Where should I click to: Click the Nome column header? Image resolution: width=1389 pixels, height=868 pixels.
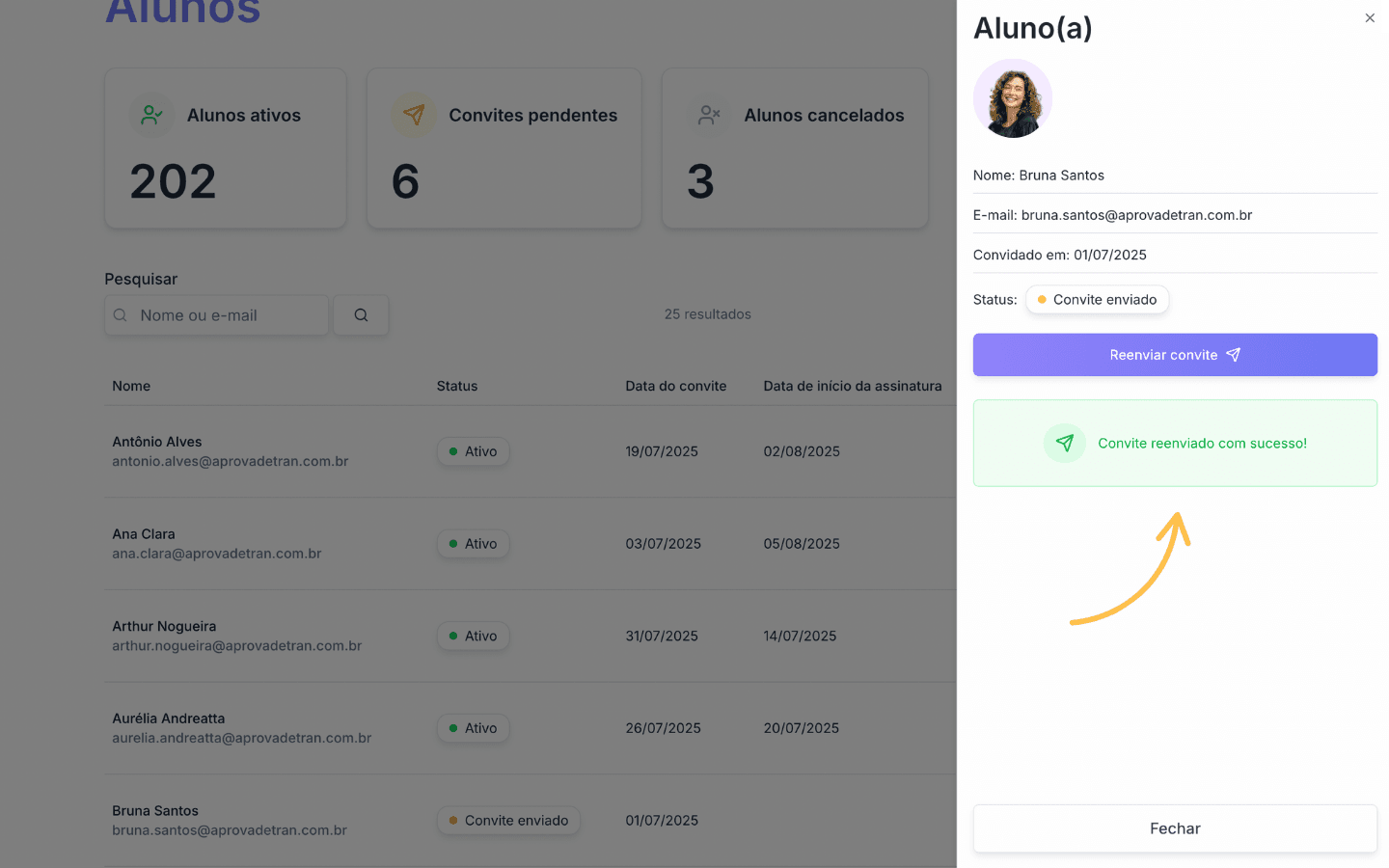pos(131,386)
